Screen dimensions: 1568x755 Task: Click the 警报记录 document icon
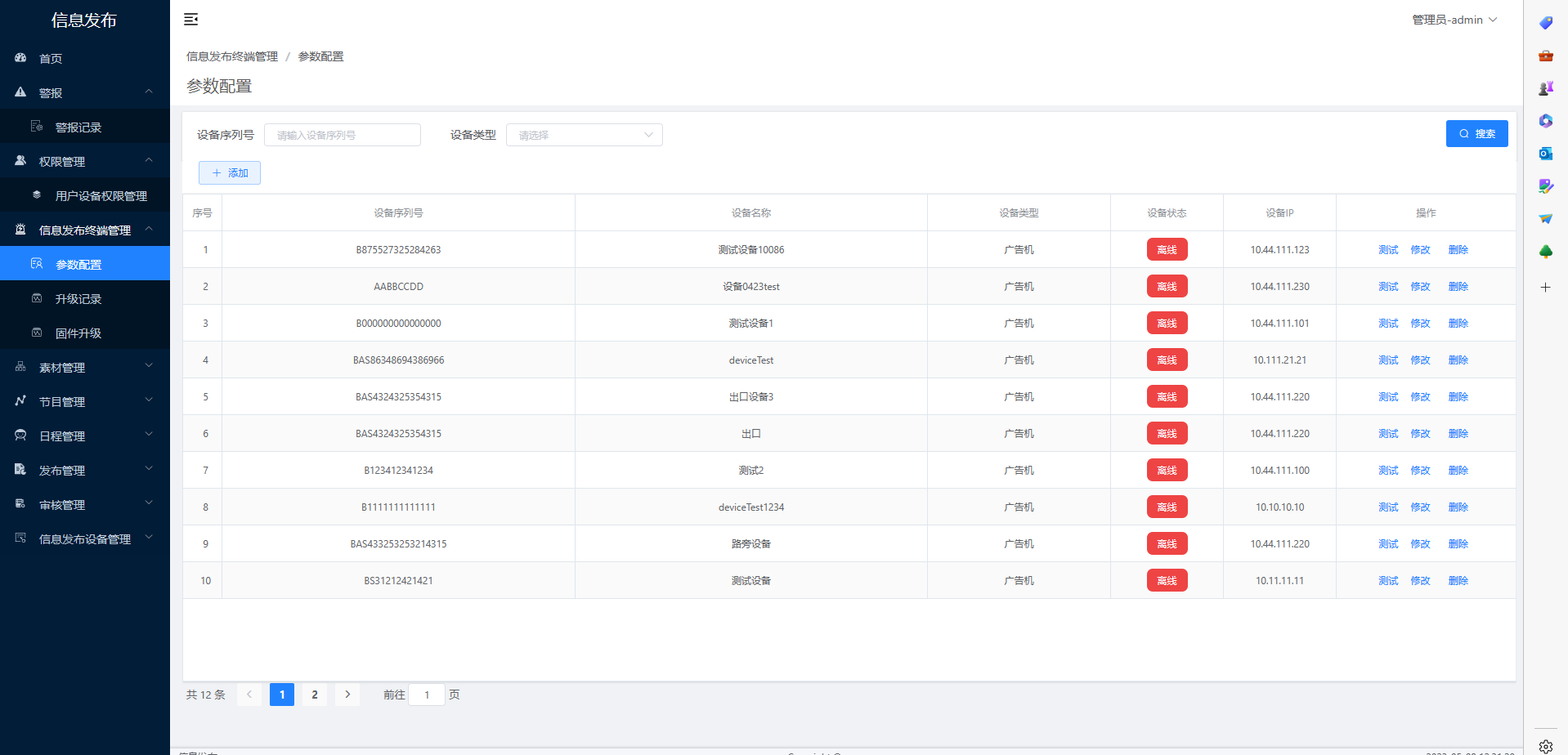(x=37, y=127)
